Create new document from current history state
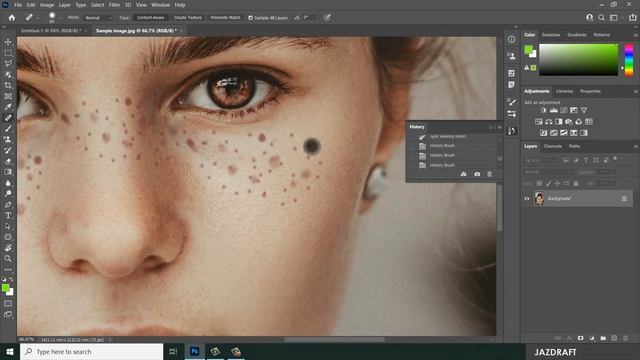This screenshot has width=640, height=360. (463, 174)
